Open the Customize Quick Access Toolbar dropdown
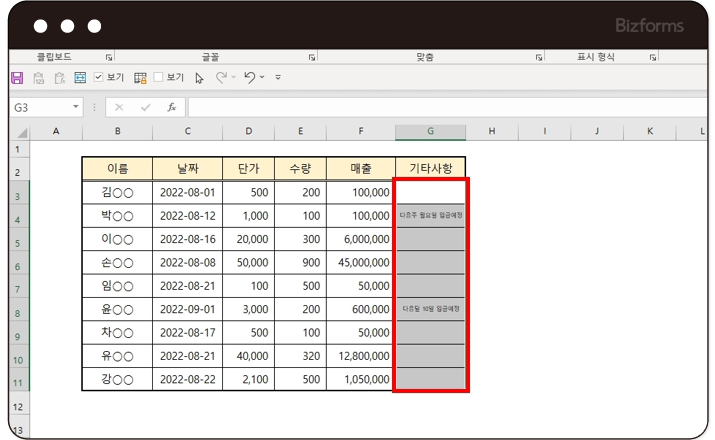 coord(278,77)
